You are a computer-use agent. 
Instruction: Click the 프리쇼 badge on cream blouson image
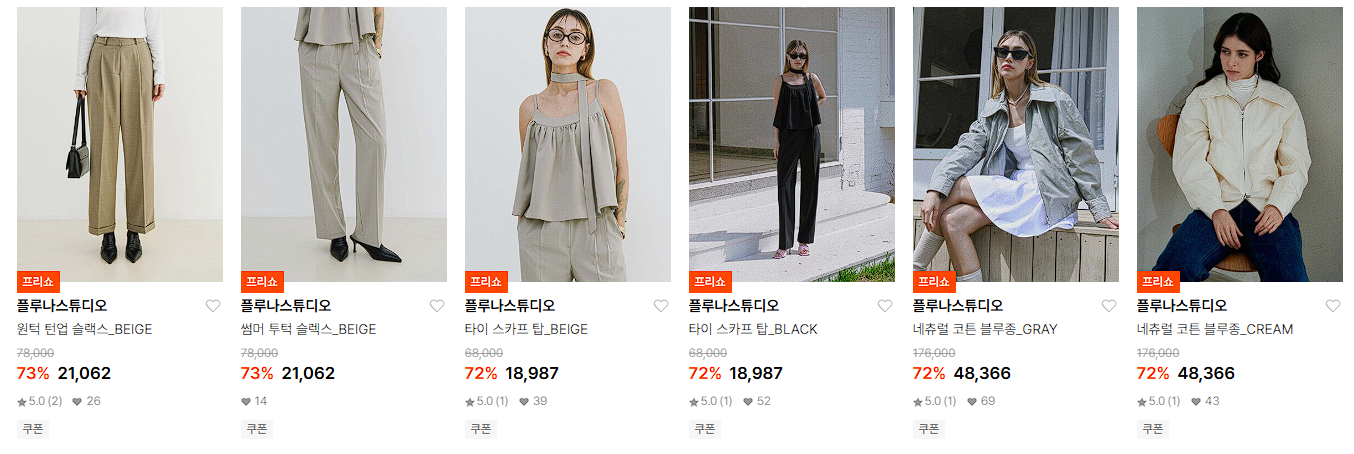point(1158,282)
